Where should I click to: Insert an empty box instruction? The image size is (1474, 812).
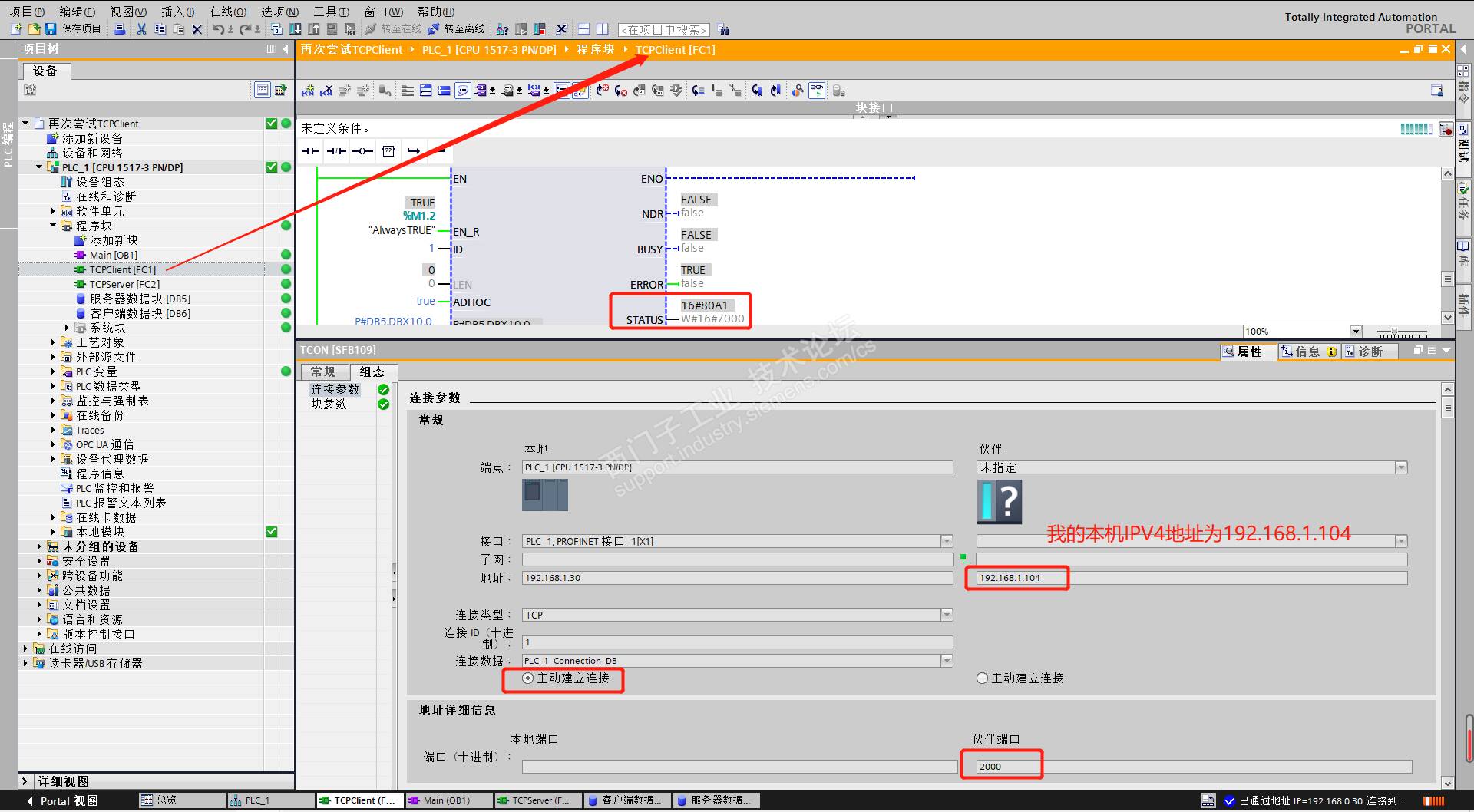click(388, 151)
